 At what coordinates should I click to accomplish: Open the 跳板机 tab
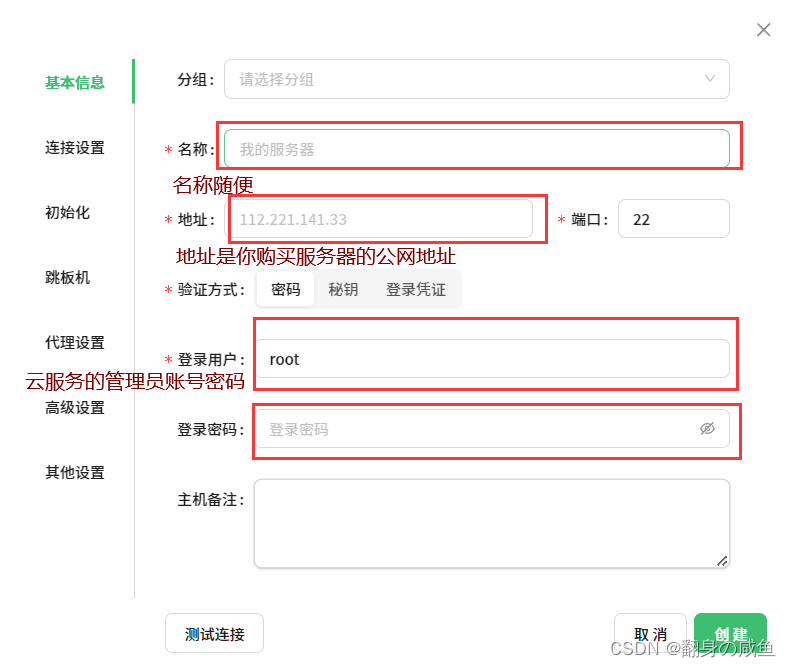click(x=68, y=277)
